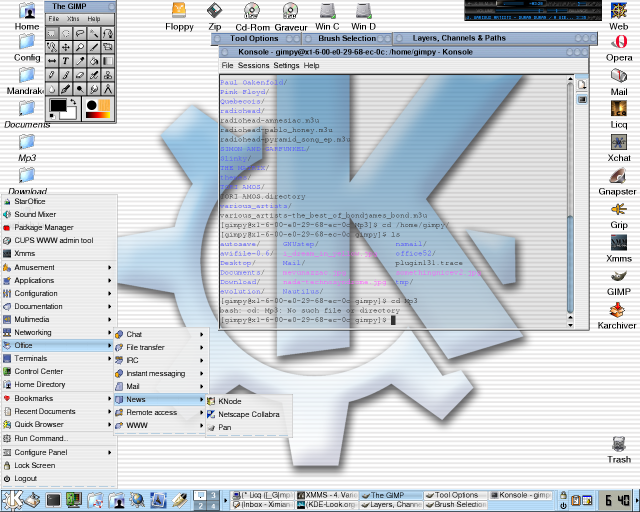This screenshot has height=512, width=640.
Task: Select the Flip tool in GIMP toolbox
Action: pos(52,61)
